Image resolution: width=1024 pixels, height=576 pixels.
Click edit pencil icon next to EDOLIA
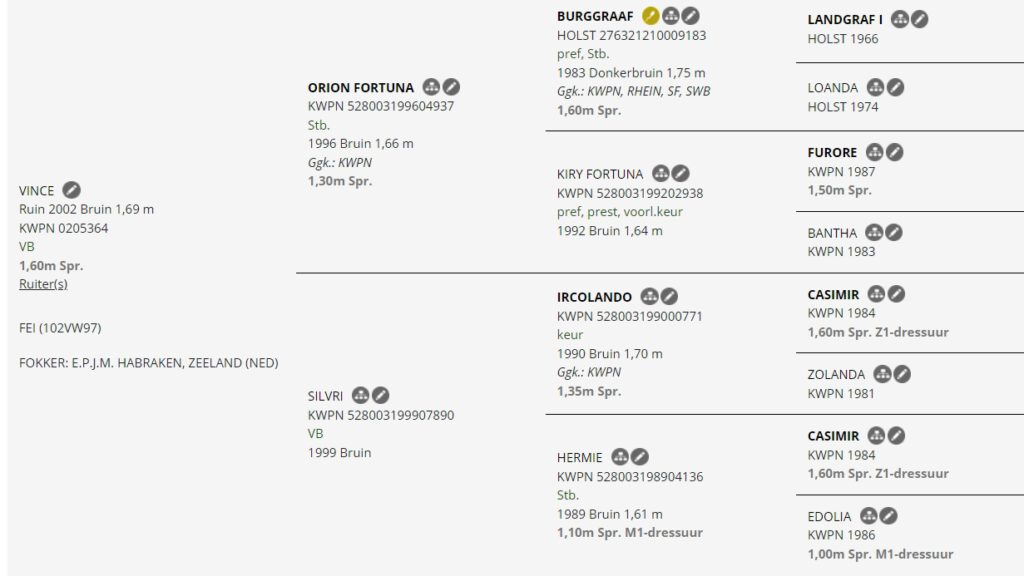pyautogui.click(x=888, y=516)
